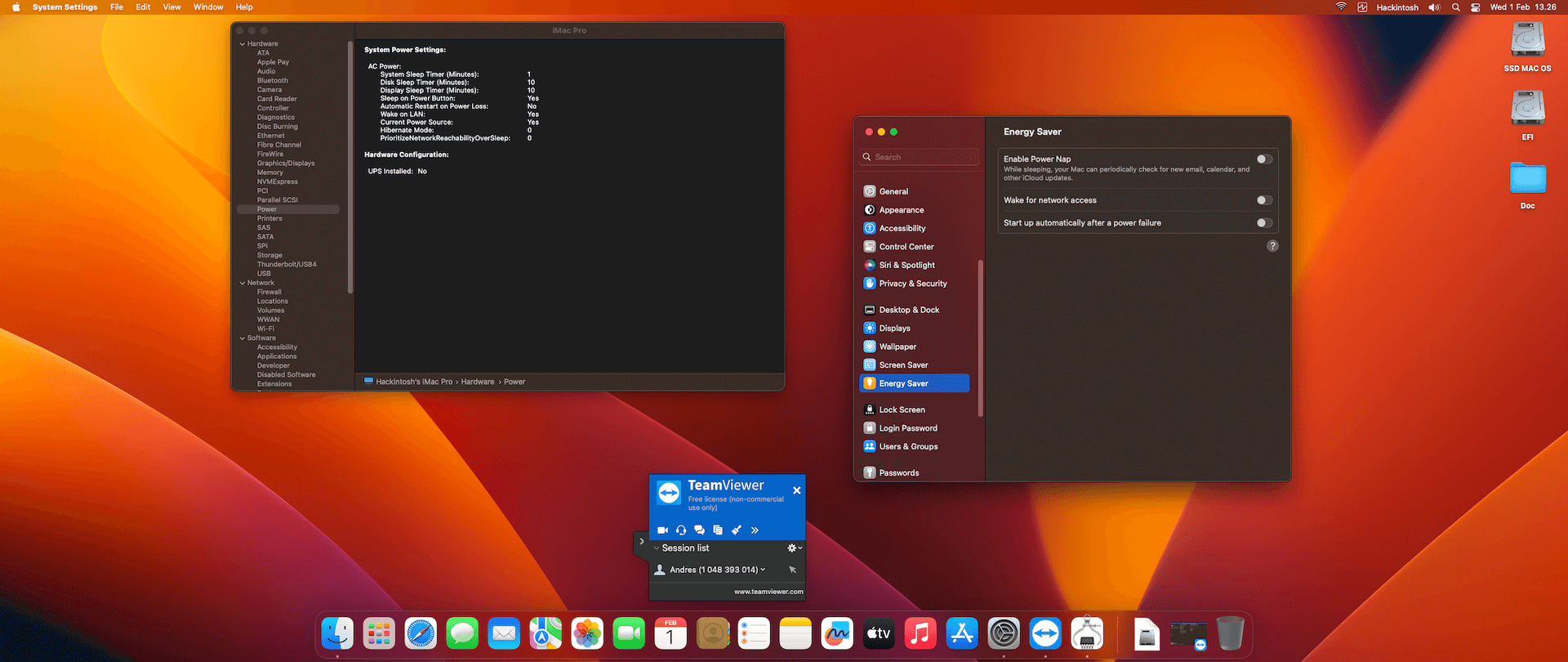
Task: Open the TeamViewer chat bubbles icon
Action: (x=699, y=530)
